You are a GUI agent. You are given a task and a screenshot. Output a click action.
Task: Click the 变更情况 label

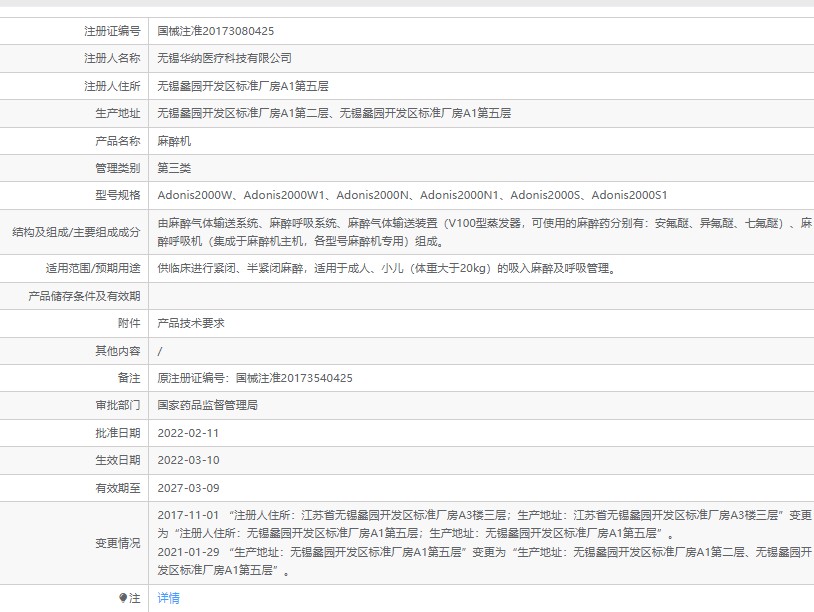pos(118,543)
